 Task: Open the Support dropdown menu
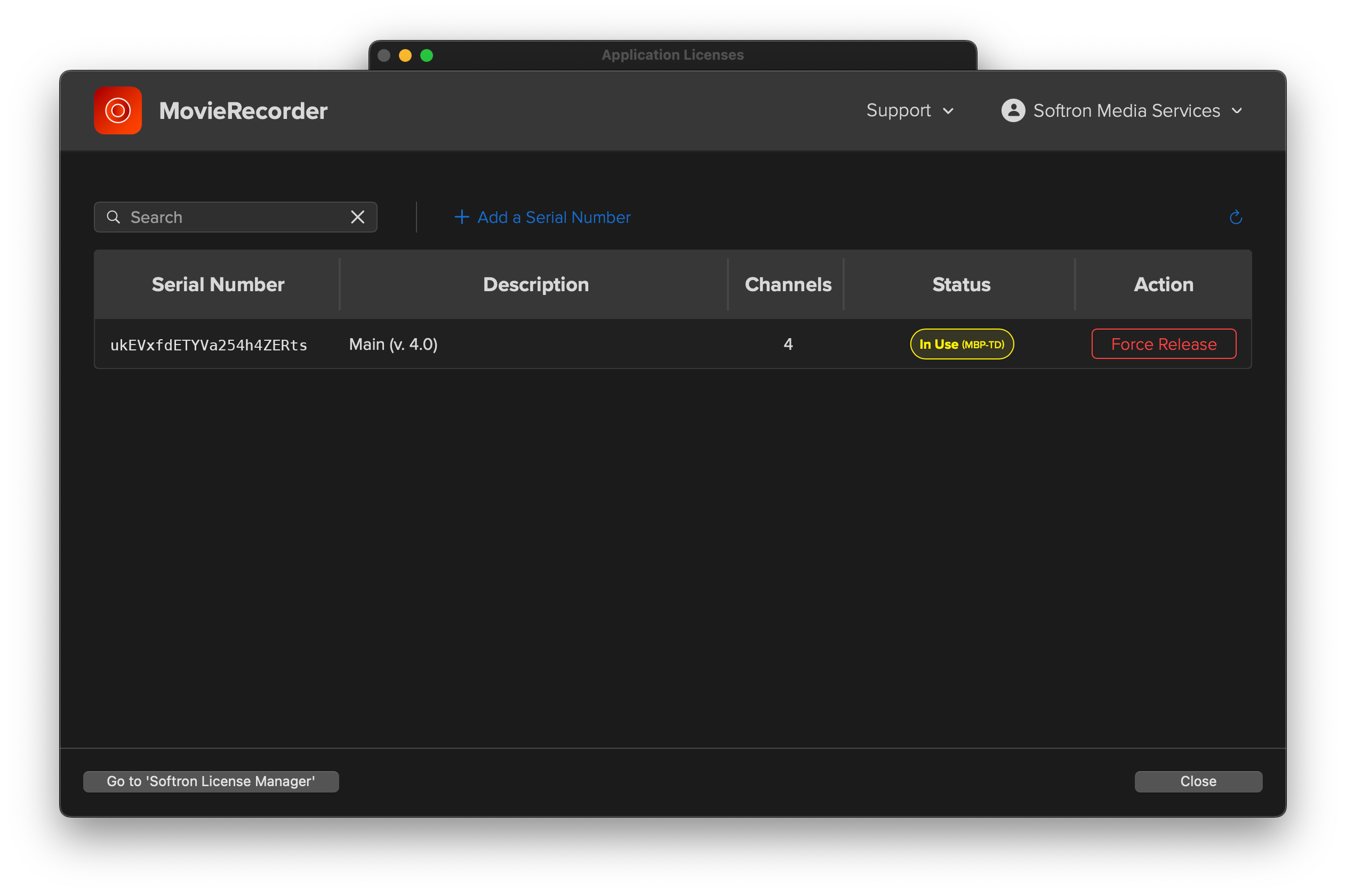click(910, 110)
